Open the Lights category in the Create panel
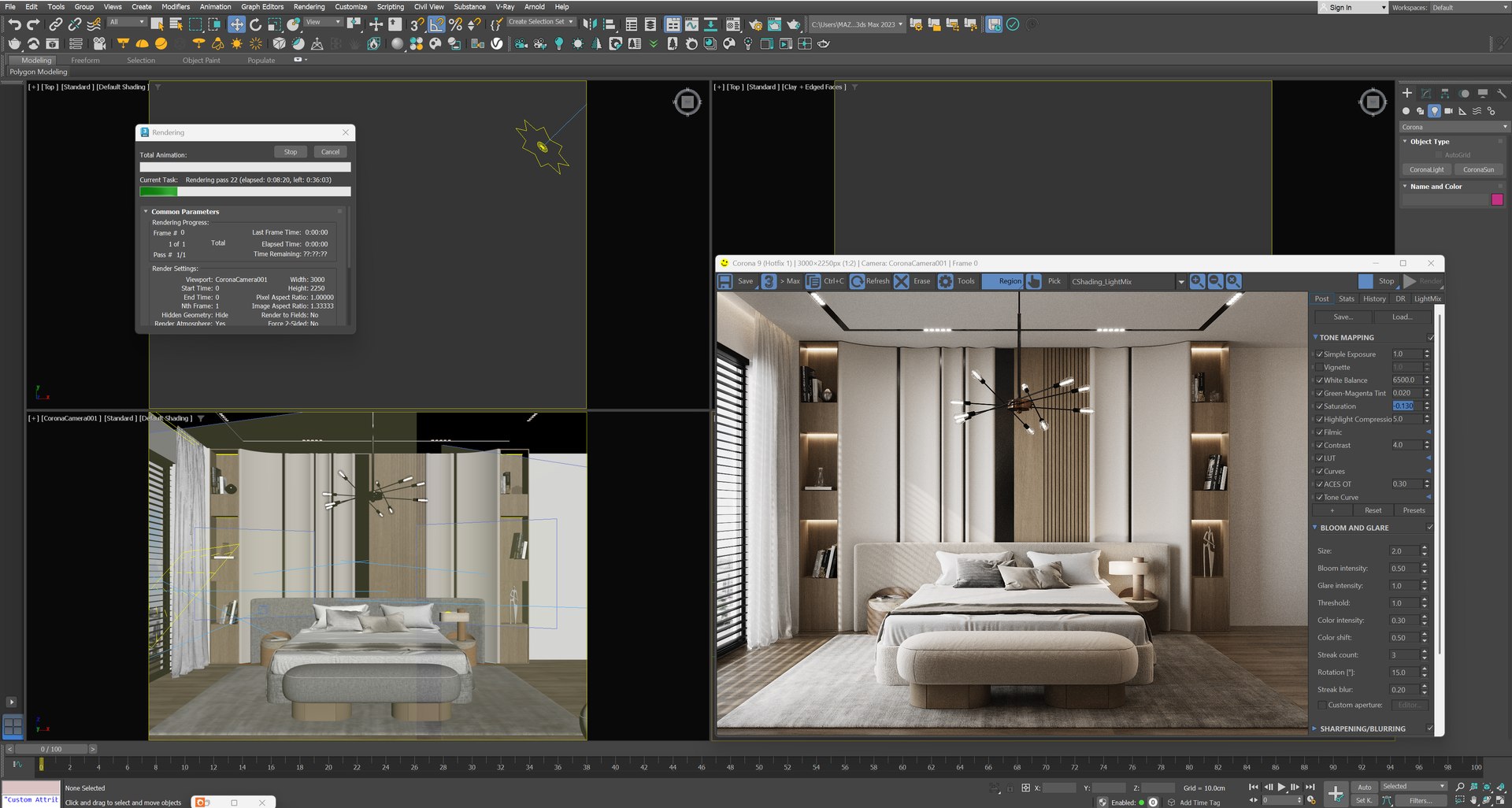 [1434, 111]
